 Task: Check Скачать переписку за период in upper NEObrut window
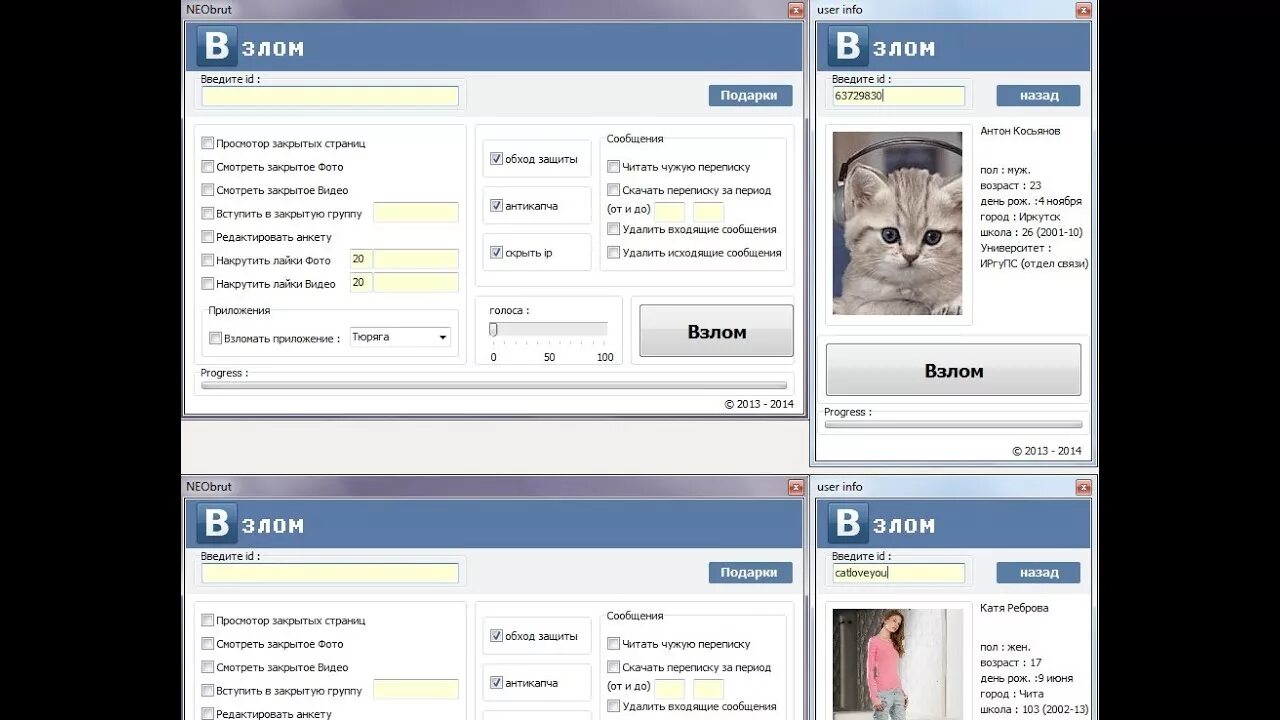pyautogui.click(x=614, y=190)
